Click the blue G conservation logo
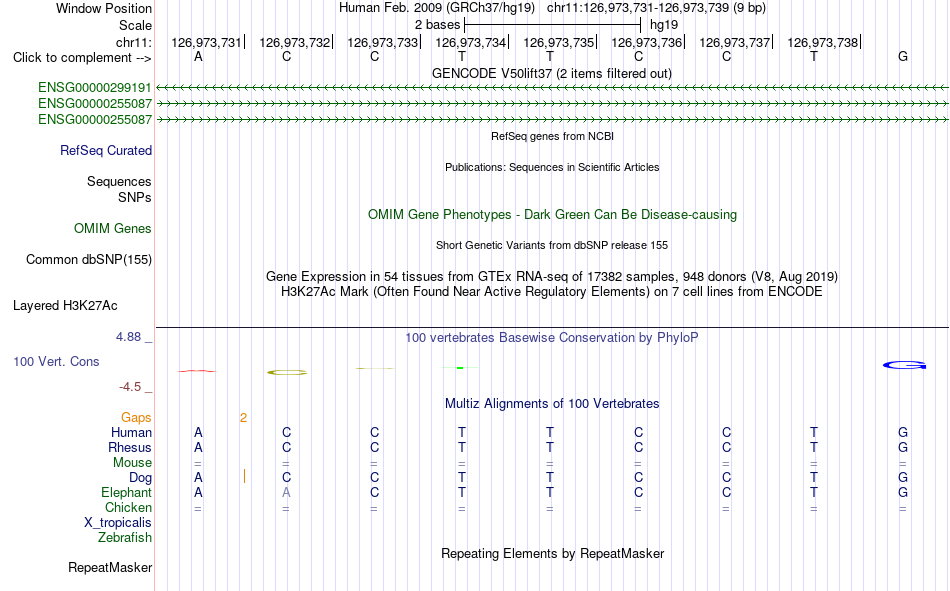Image resolution: width=950 pixels, height=591 pixels. click(905, 365)
